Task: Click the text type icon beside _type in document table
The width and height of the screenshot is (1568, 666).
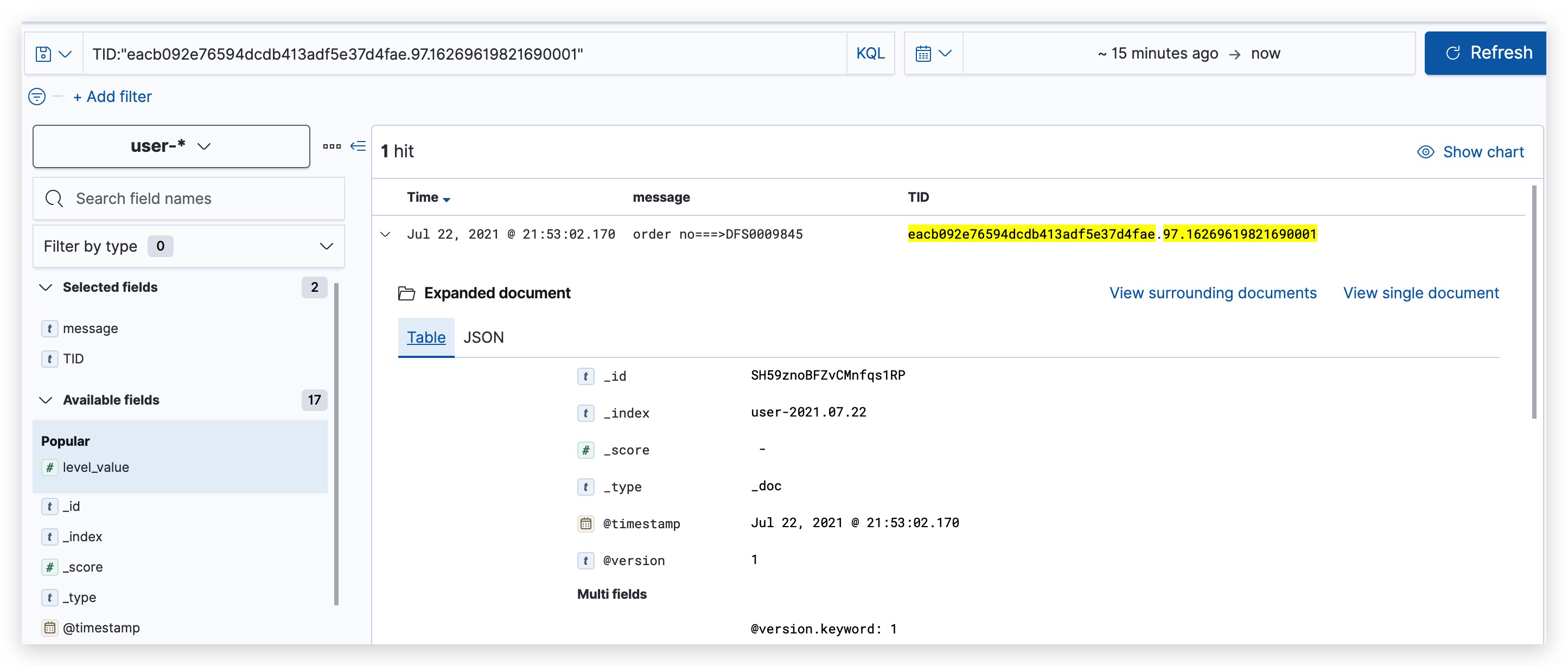Action: click(x=585, y=487)
